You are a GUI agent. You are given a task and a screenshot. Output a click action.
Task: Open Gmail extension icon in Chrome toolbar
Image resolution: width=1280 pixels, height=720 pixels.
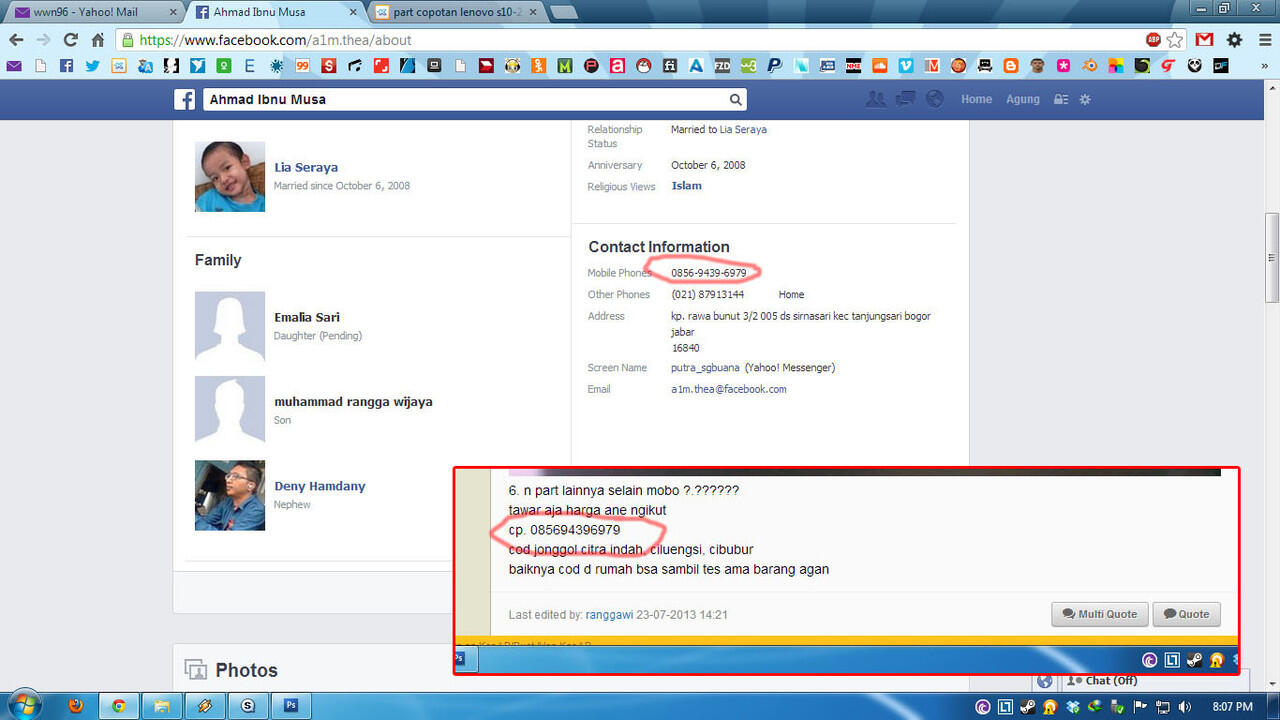[x=1204, y=40]
